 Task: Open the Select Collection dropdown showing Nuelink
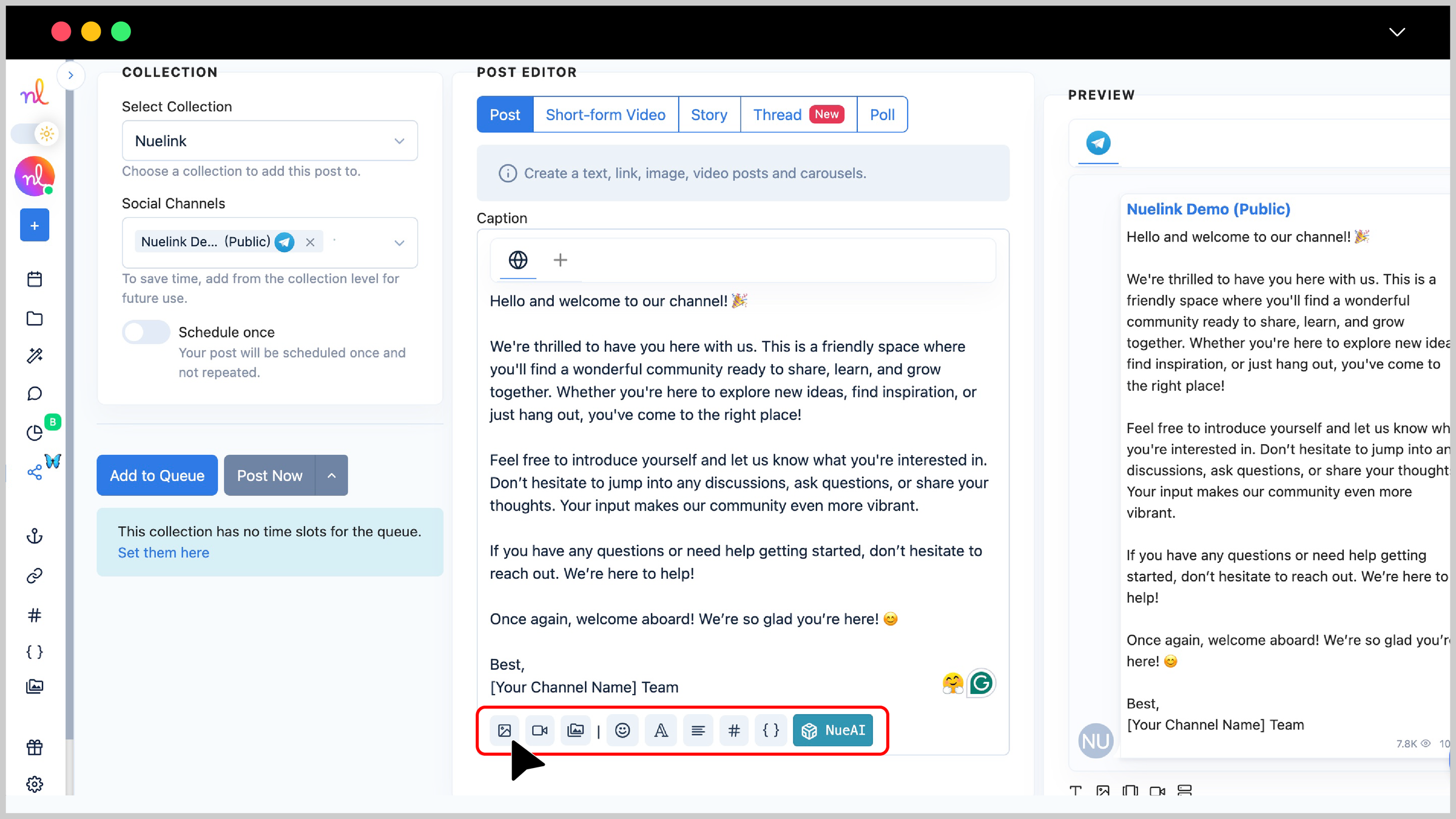coord(270,141)
